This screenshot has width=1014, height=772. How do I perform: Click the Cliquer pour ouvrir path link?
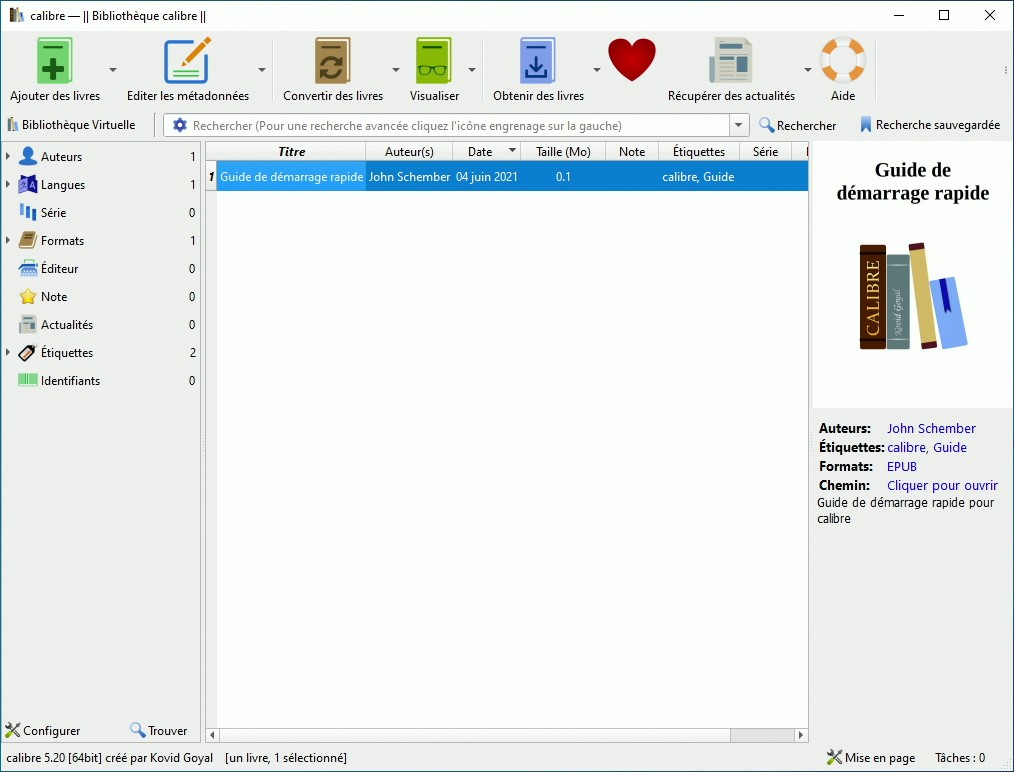(x=941, y=486)
